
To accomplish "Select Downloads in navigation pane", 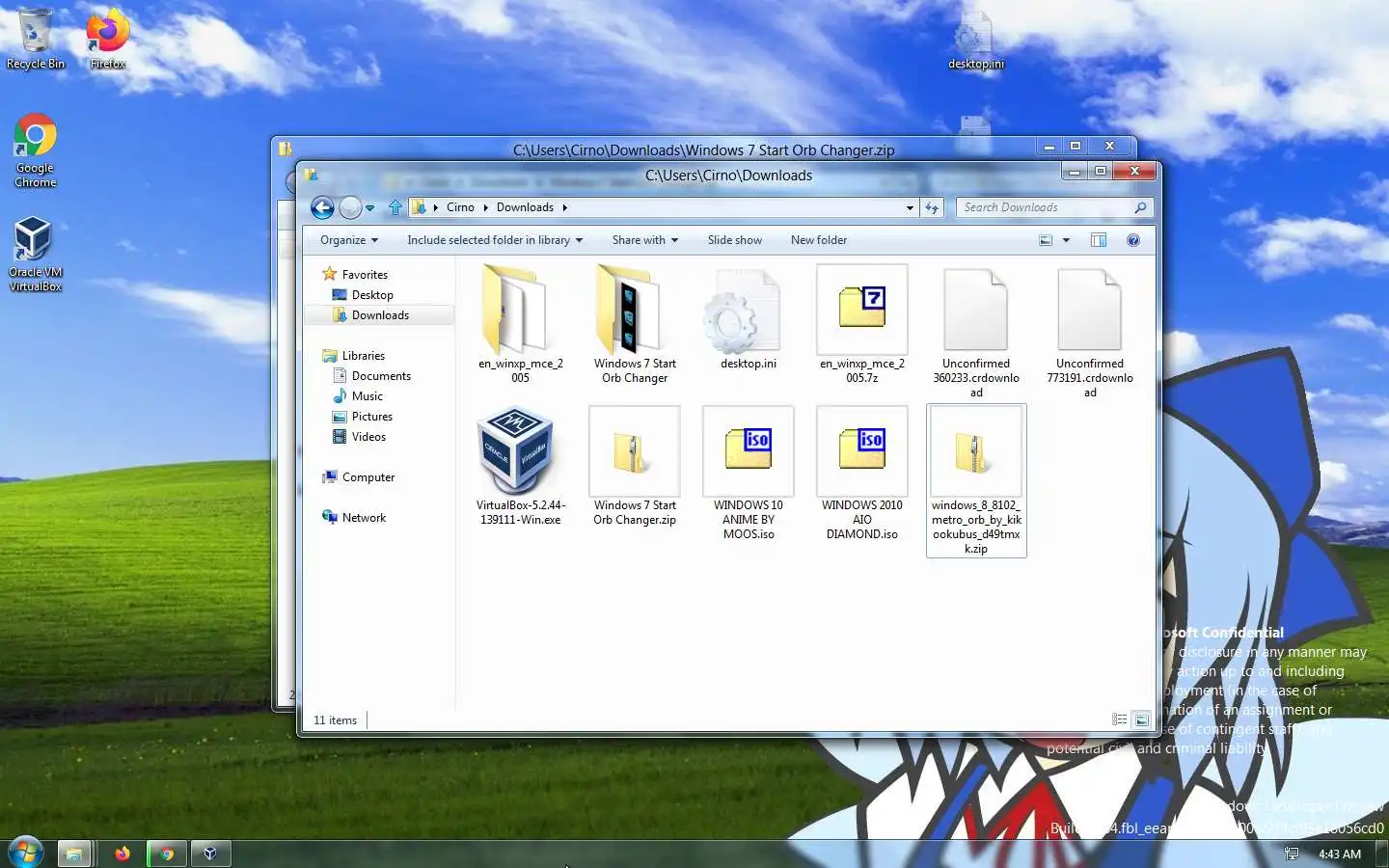I will coord(378,315).
